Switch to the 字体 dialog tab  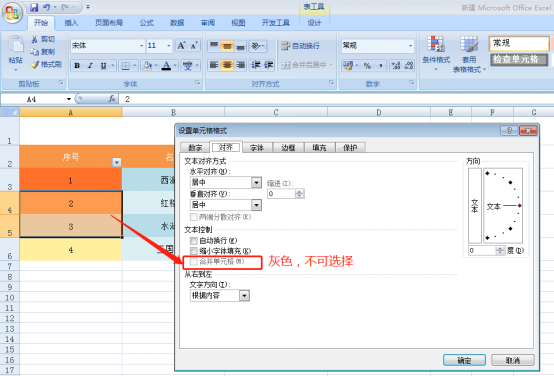(x=257, y=147)
